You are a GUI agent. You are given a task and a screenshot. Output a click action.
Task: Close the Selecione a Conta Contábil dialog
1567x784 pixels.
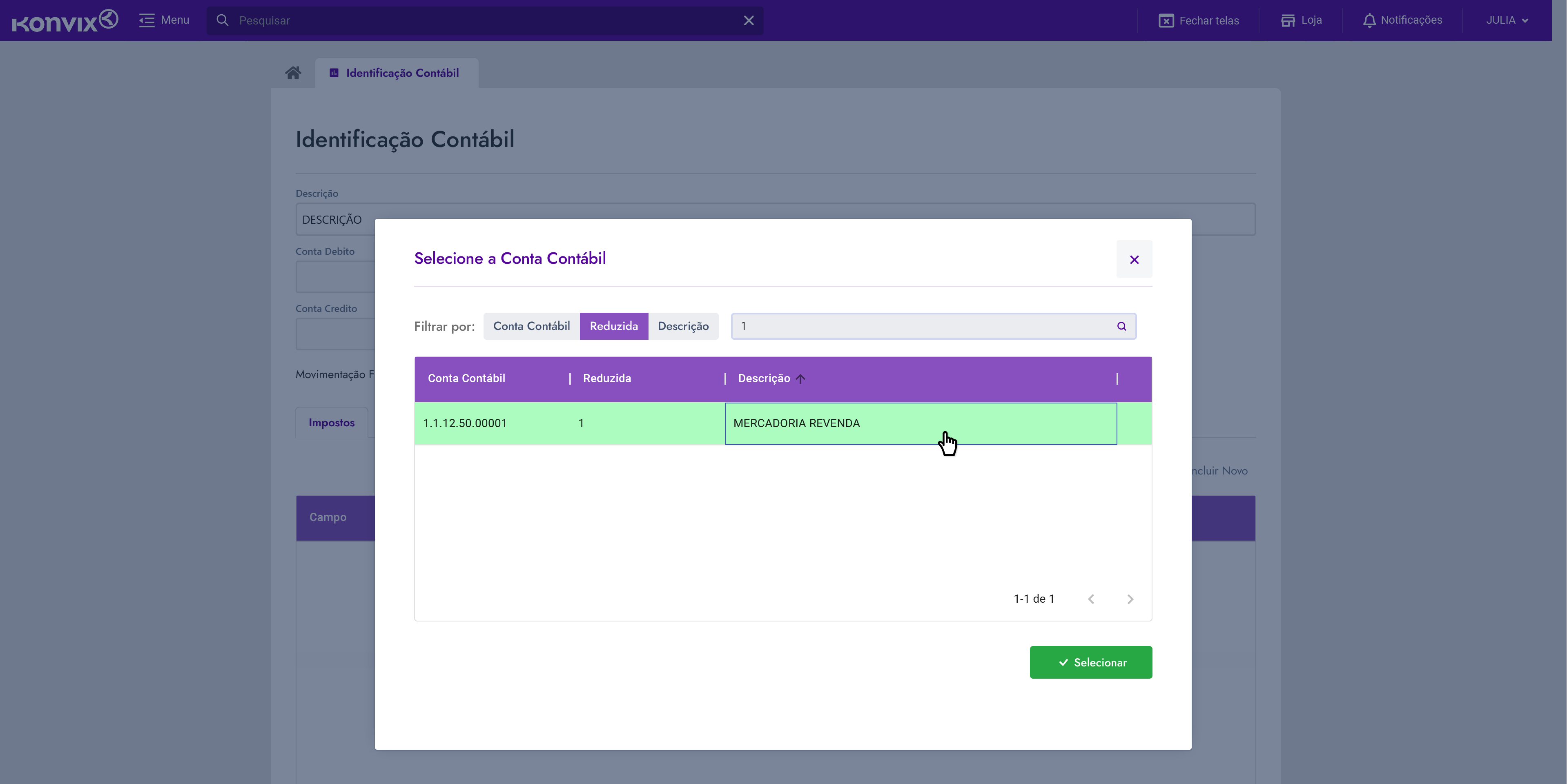pos(1134,260)
